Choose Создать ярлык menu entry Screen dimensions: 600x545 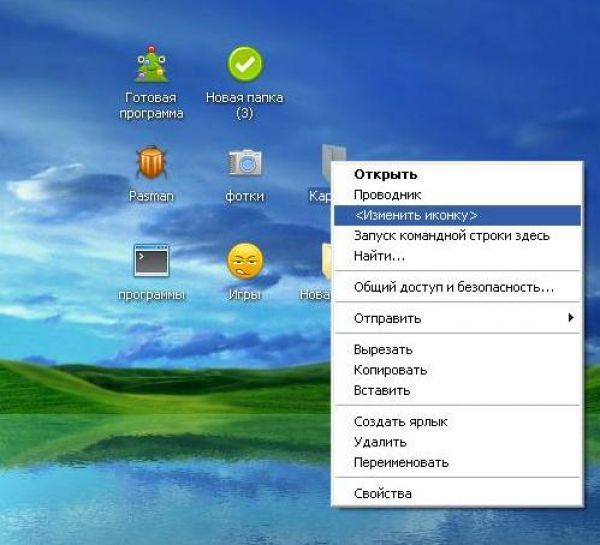pos(458,421)
